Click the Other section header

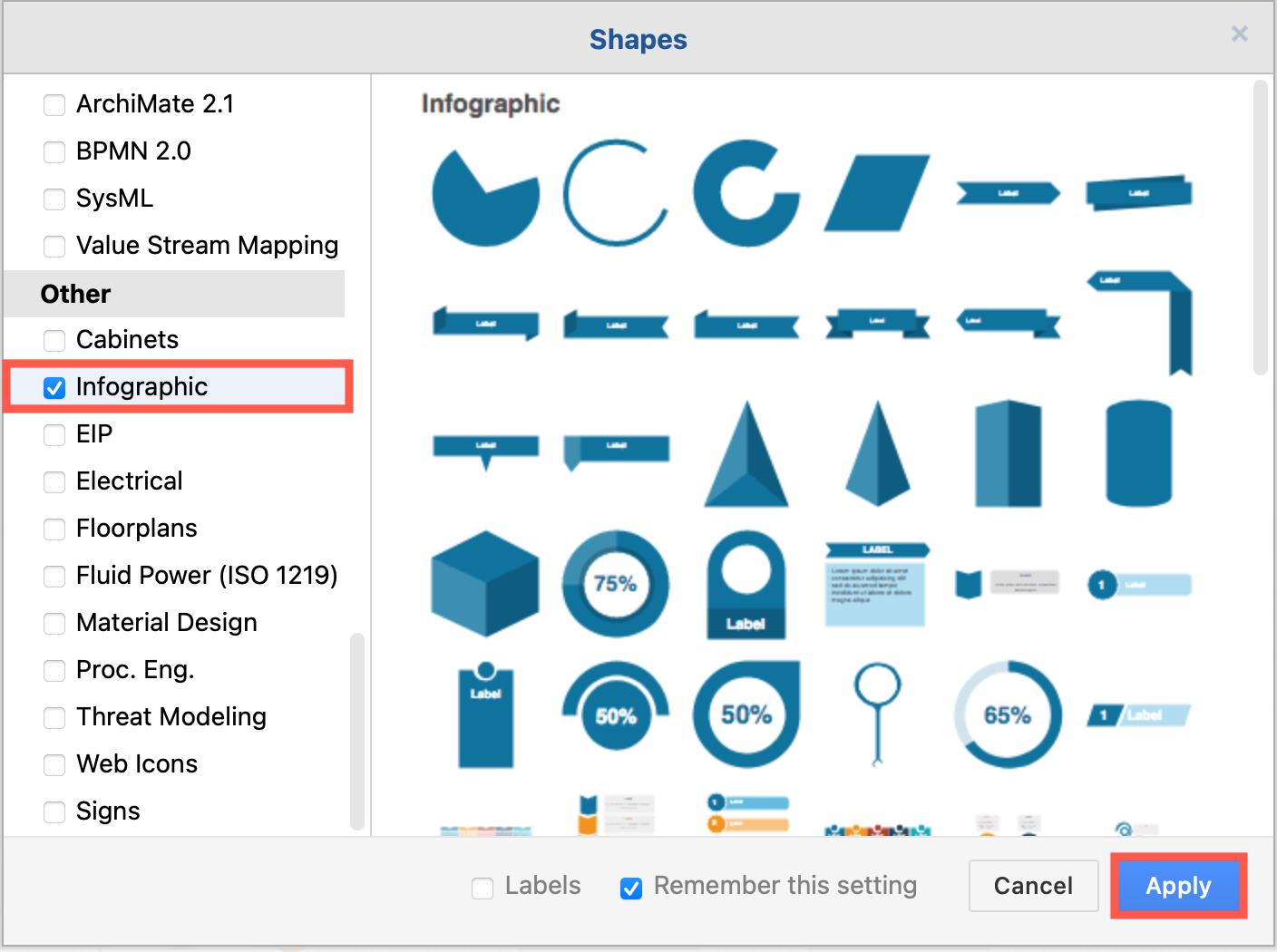75,294
